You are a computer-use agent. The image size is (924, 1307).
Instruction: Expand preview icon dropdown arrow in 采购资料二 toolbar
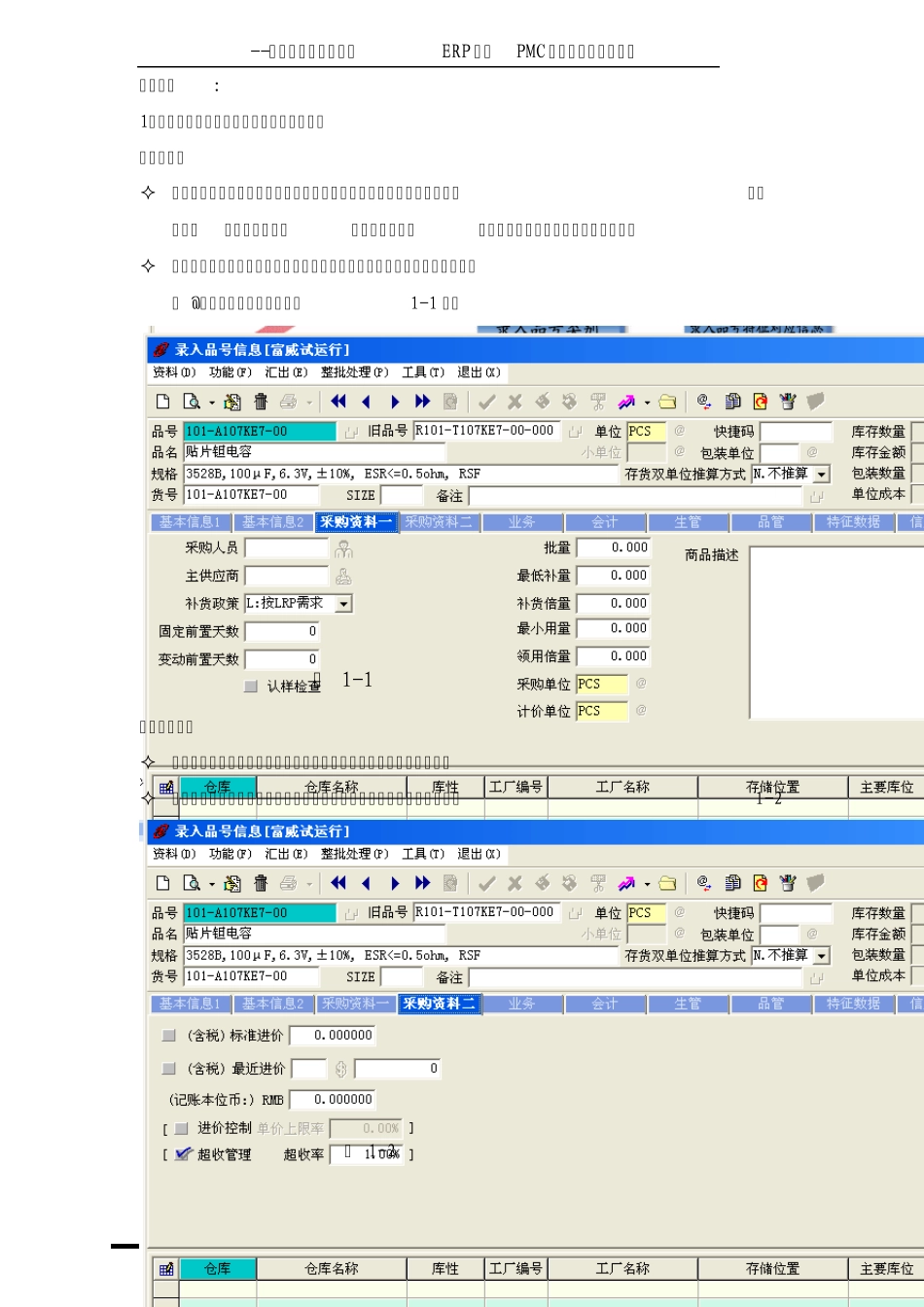(x=211, y=884)
